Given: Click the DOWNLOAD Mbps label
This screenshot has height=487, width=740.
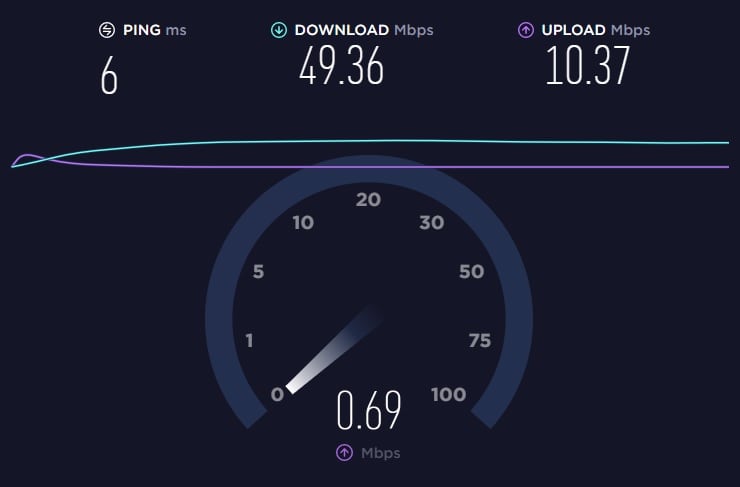Looking at the screenshot, I should coord(364,30).
